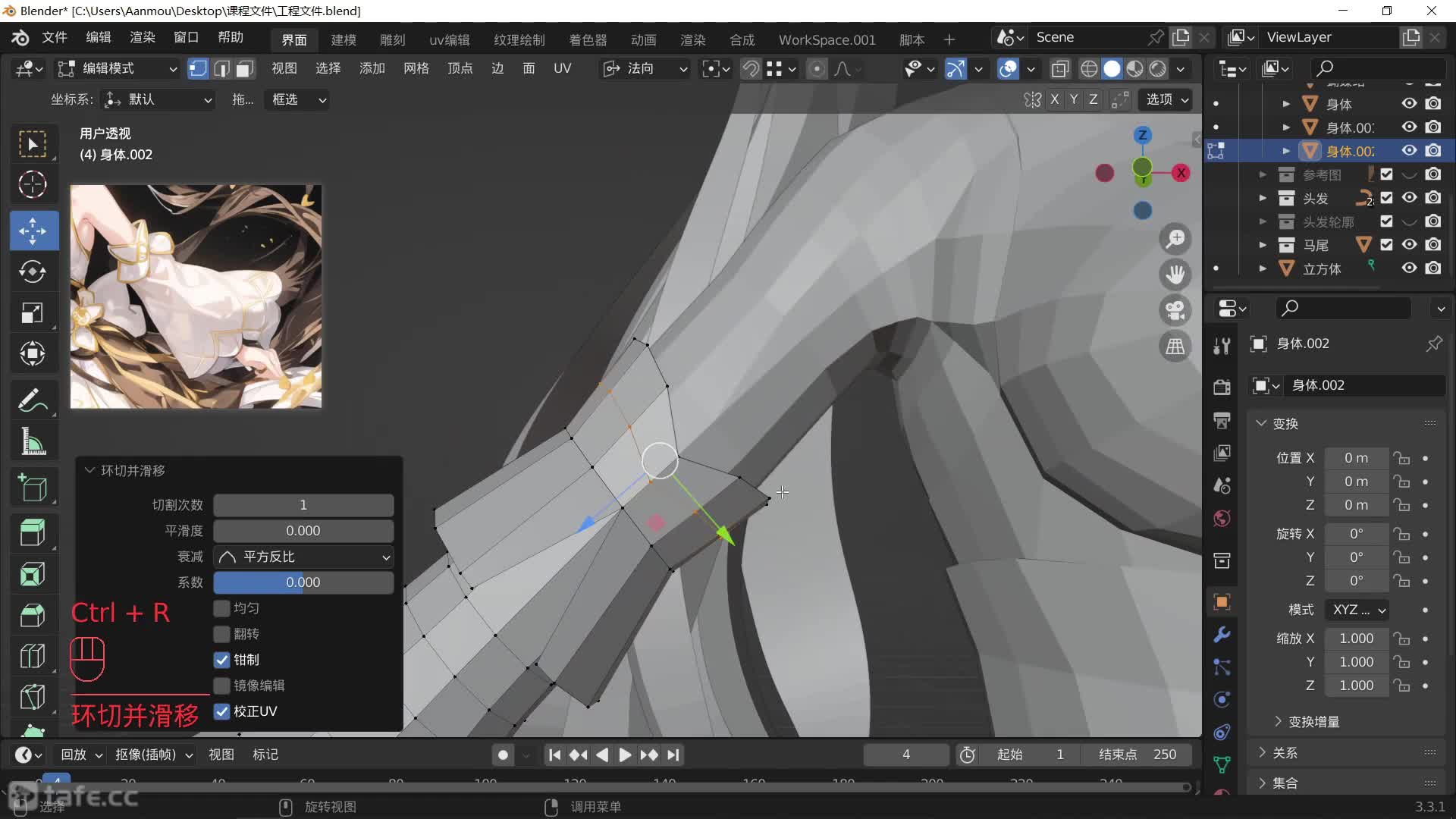Enable the 翻转 checkbox

[221, 634]
